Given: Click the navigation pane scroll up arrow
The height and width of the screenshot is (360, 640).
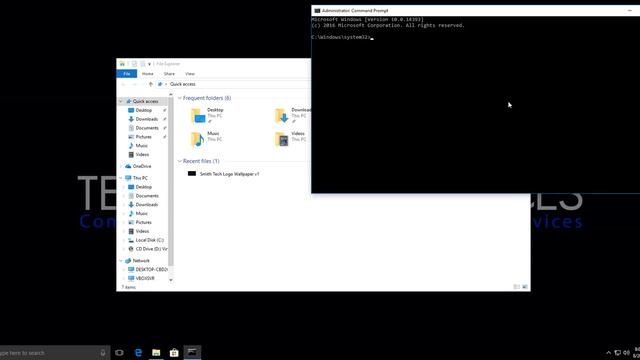Looking at the screenshot, I should pos(171,95).
